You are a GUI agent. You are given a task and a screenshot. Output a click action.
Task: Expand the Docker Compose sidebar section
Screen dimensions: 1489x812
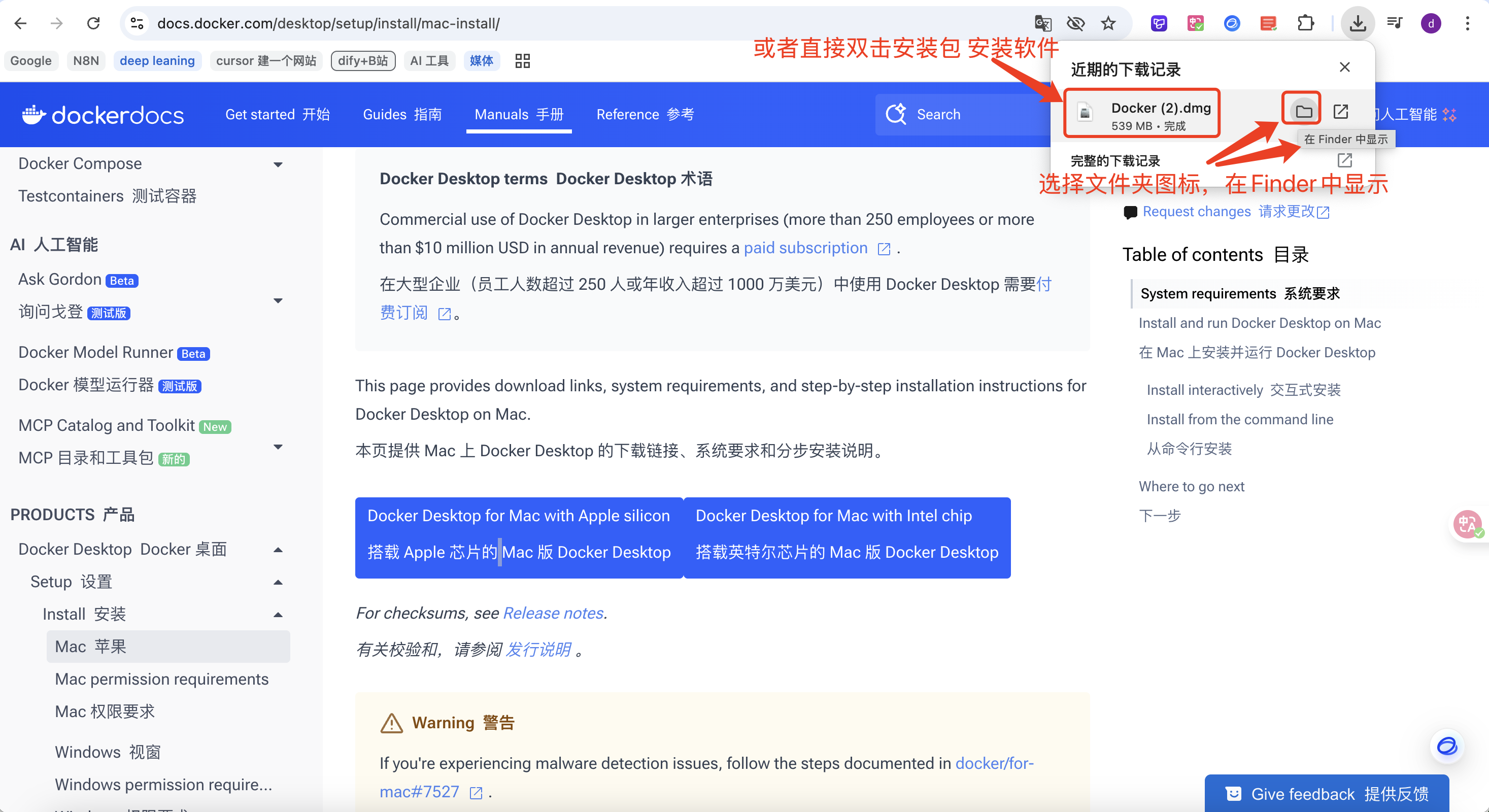[278, 164]
